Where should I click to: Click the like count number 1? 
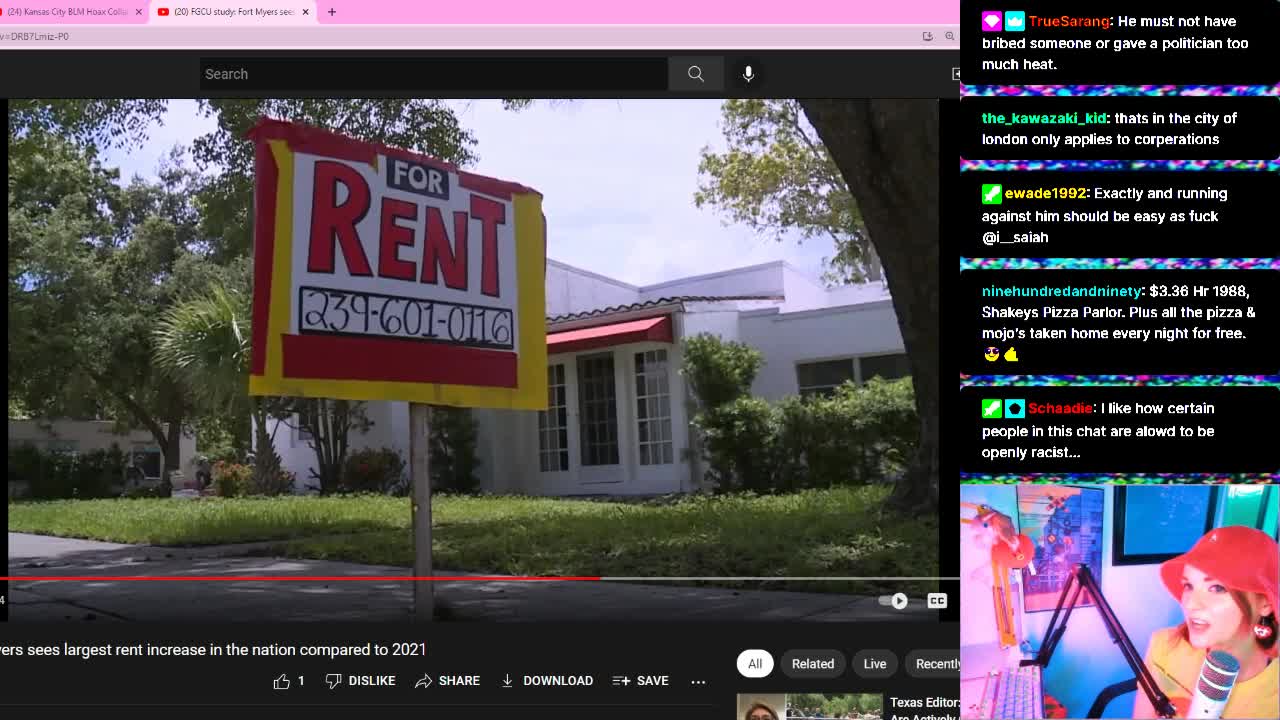click(x=301, y=681)
